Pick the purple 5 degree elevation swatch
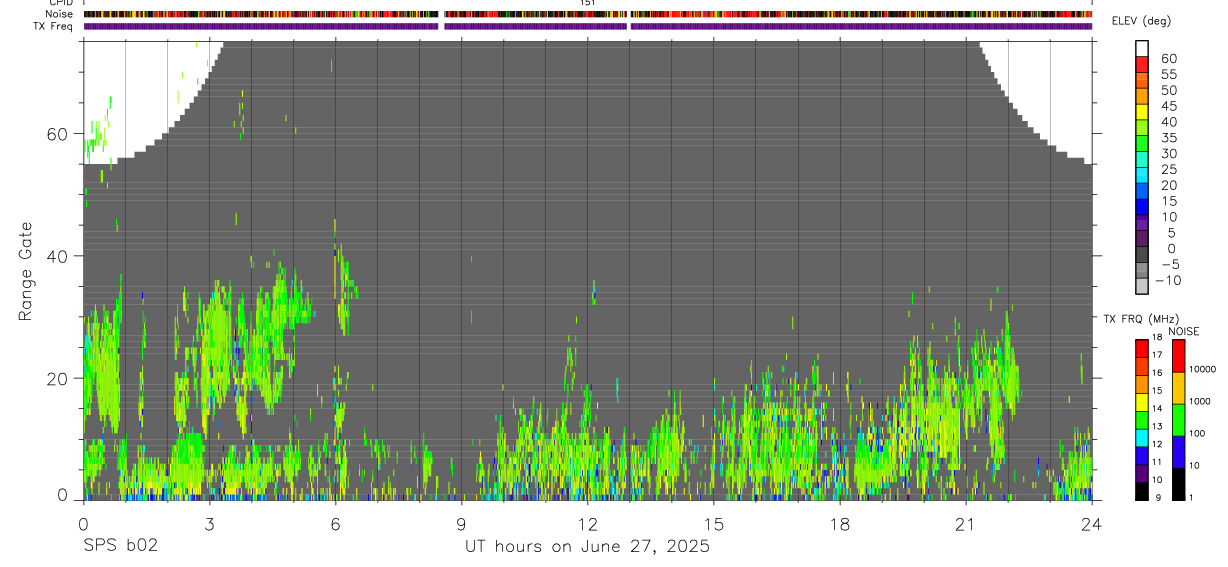The width and height of the screenshot is (1228, 567). point(1142,238)
